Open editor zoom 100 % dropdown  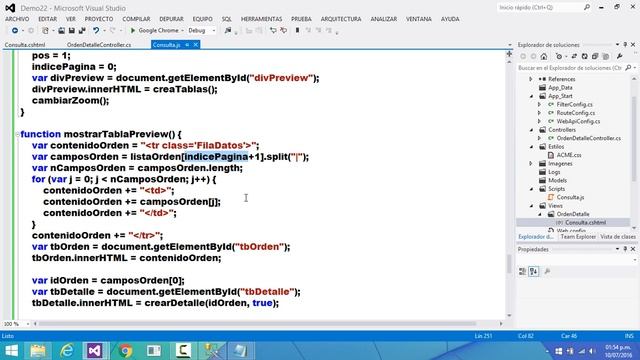pyautogui.click(x=28, y=324)
